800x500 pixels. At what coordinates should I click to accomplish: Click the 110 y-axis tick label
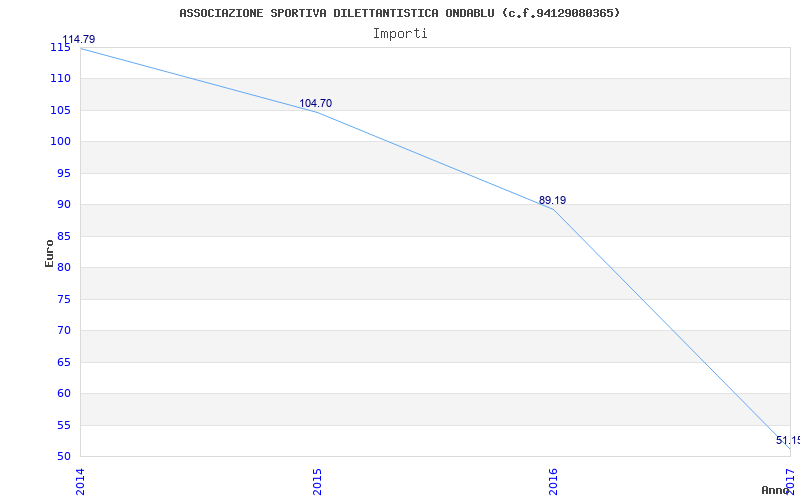60,79
